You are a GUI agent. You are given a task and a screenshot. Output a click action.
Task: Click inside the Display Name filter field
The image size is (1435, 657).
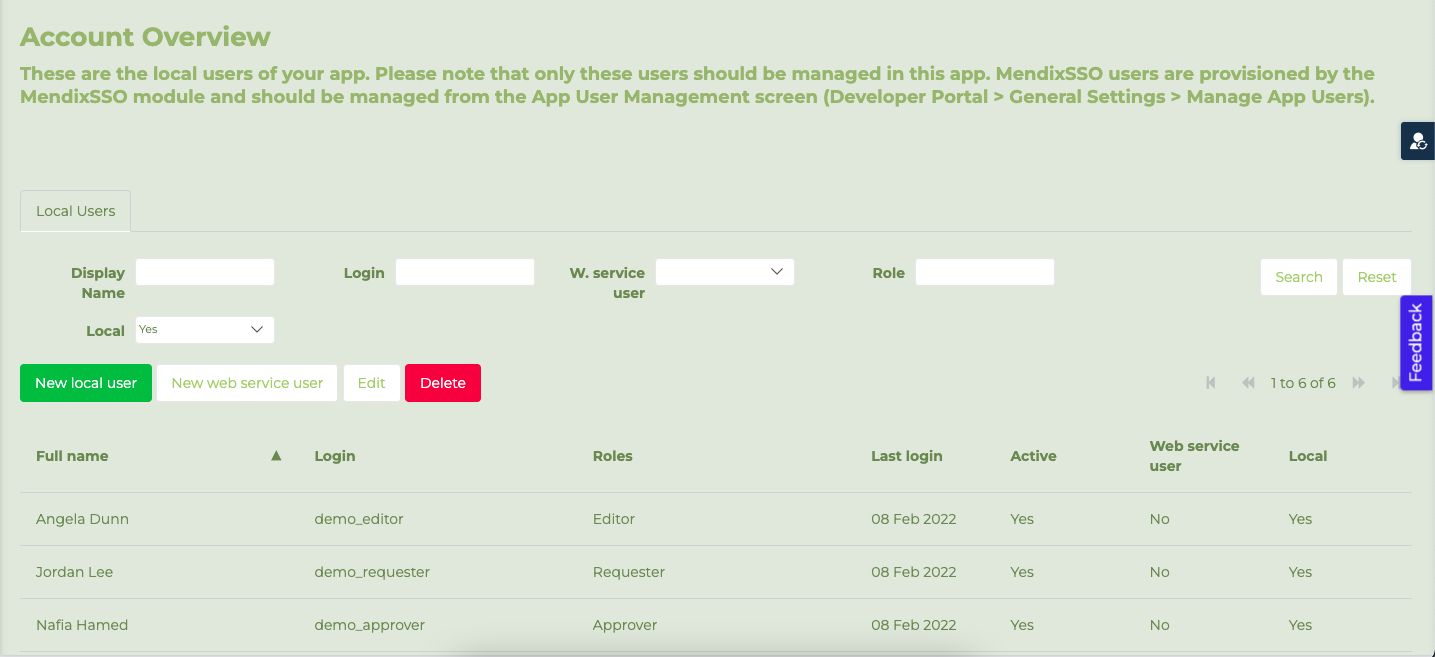pyautogui.click(x=204, y=271)
